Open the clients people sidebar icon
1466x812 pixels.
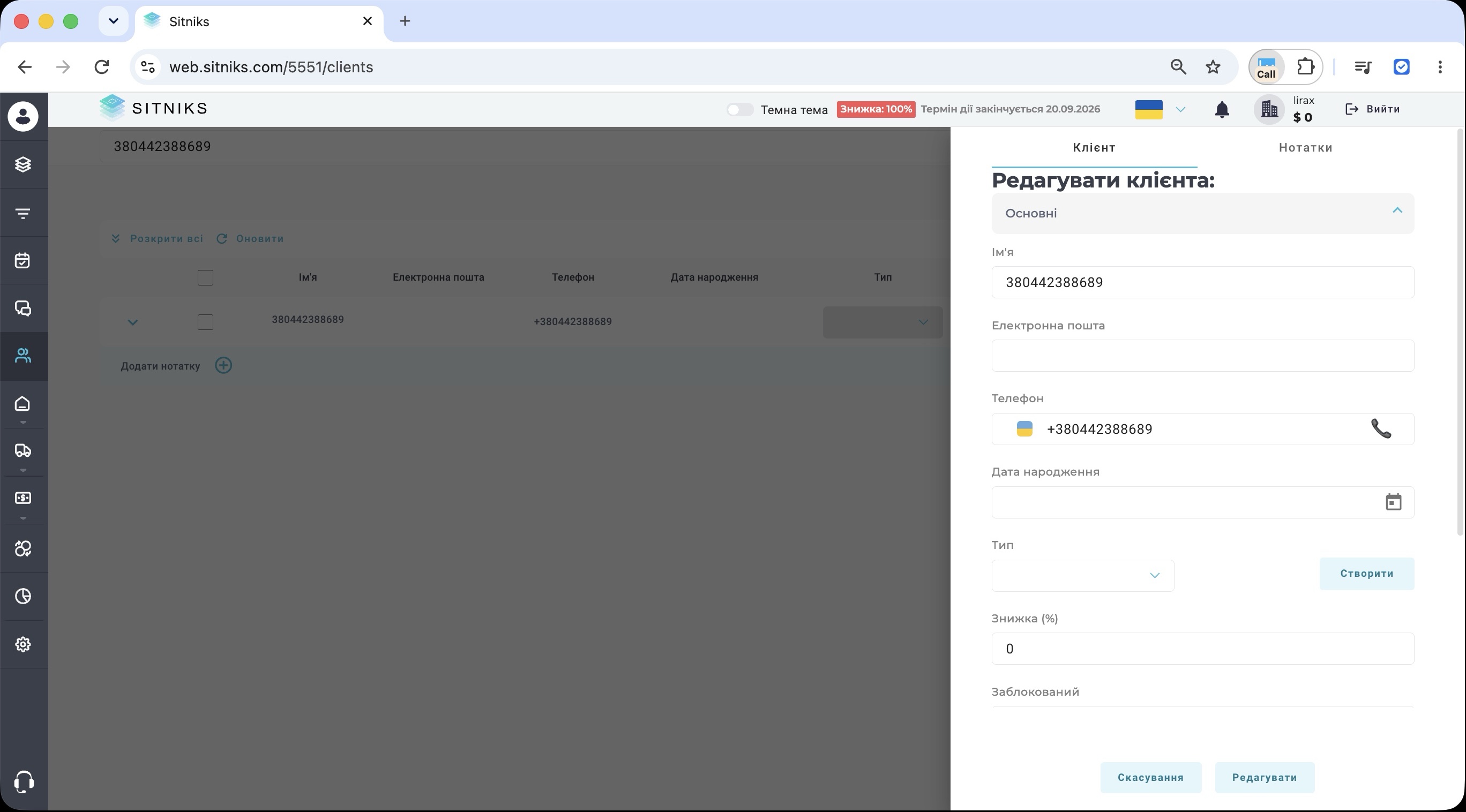pyautogui.click(x=23, y=356)
